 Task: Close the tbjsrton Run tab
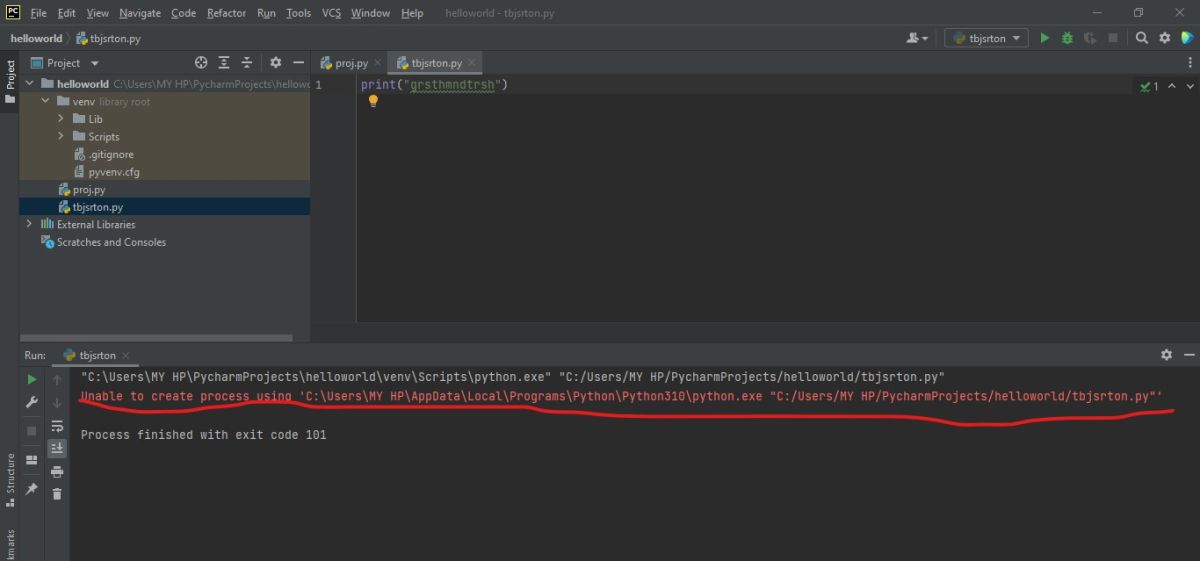[x=127, y=355]
